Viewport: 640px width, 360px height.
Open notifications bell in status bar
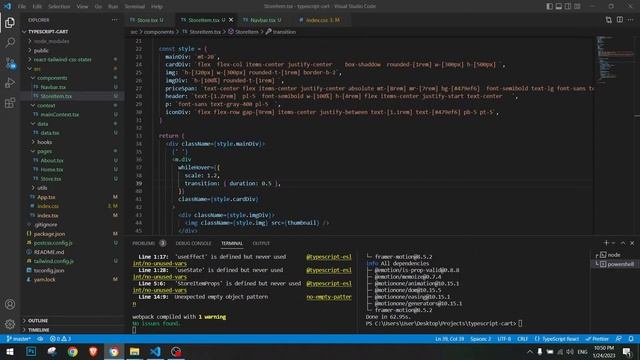coord(631,339)
